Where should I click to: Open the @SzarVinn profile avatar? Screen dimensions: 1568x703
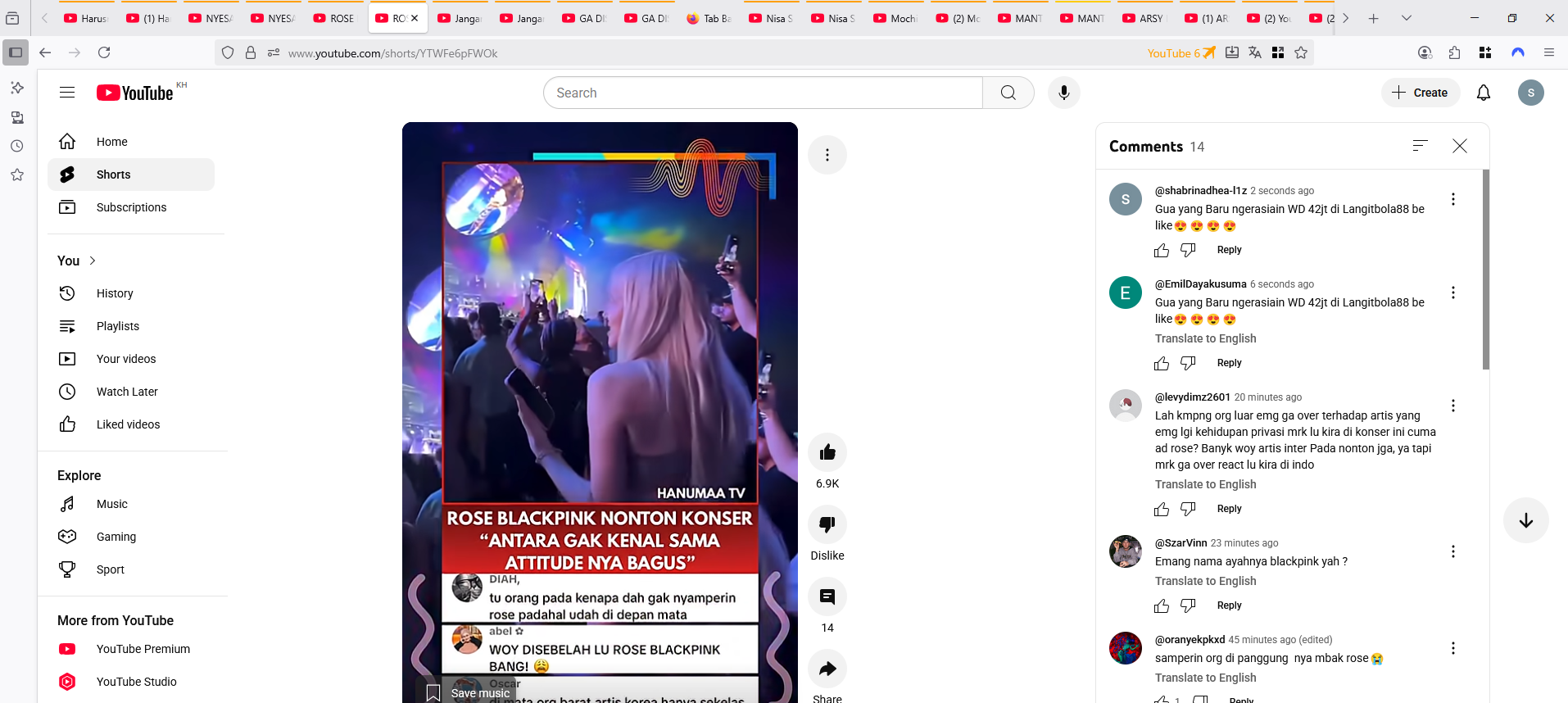click(1125, 551)
